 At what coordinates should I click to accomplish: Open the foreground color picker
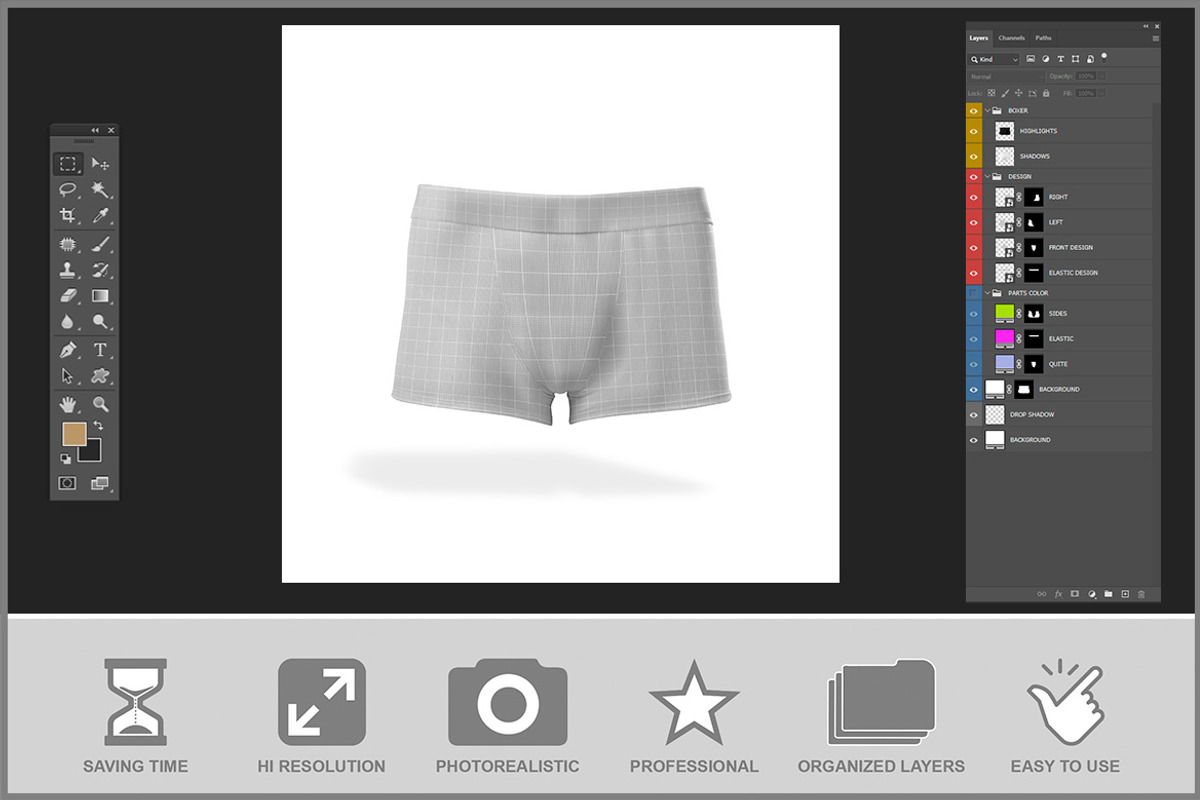(74, 434)
